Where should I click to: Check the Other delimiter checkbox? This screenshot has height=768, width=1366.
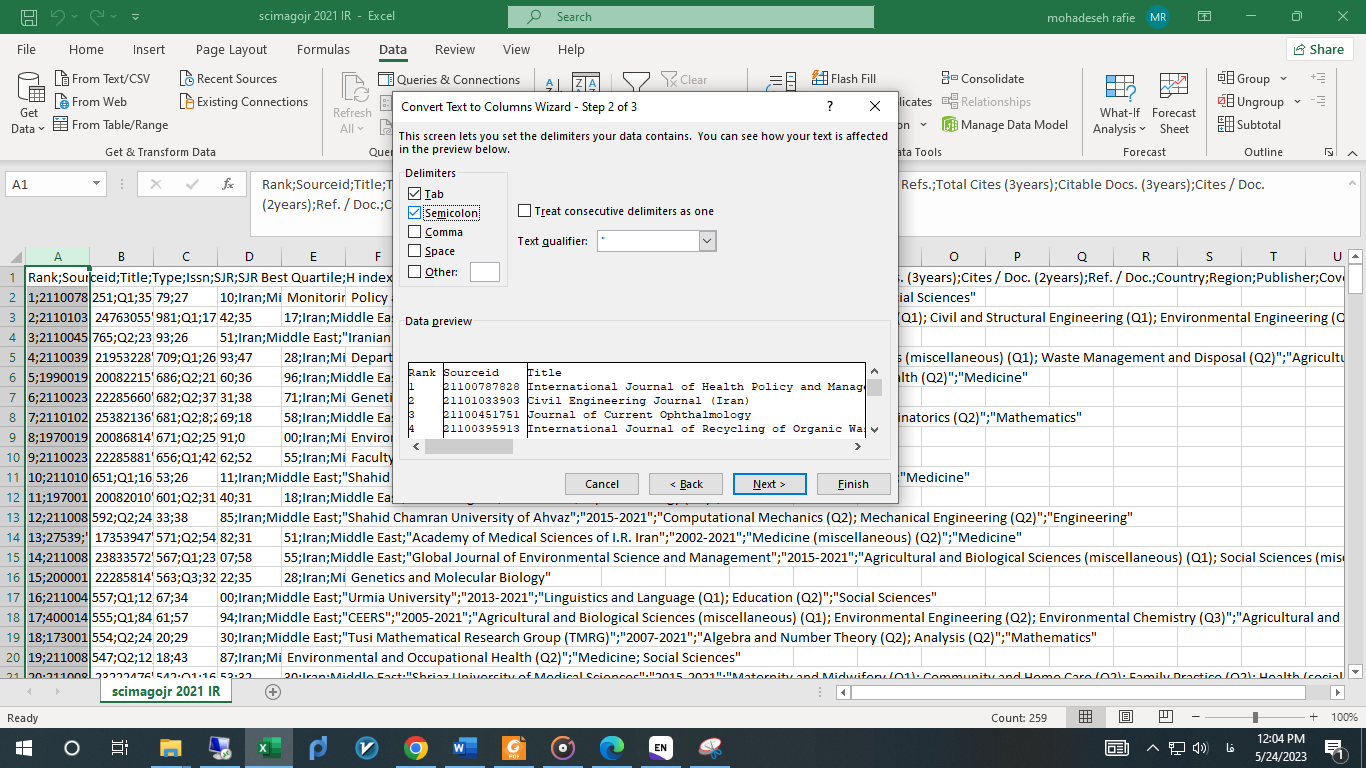tap(414, 272)
